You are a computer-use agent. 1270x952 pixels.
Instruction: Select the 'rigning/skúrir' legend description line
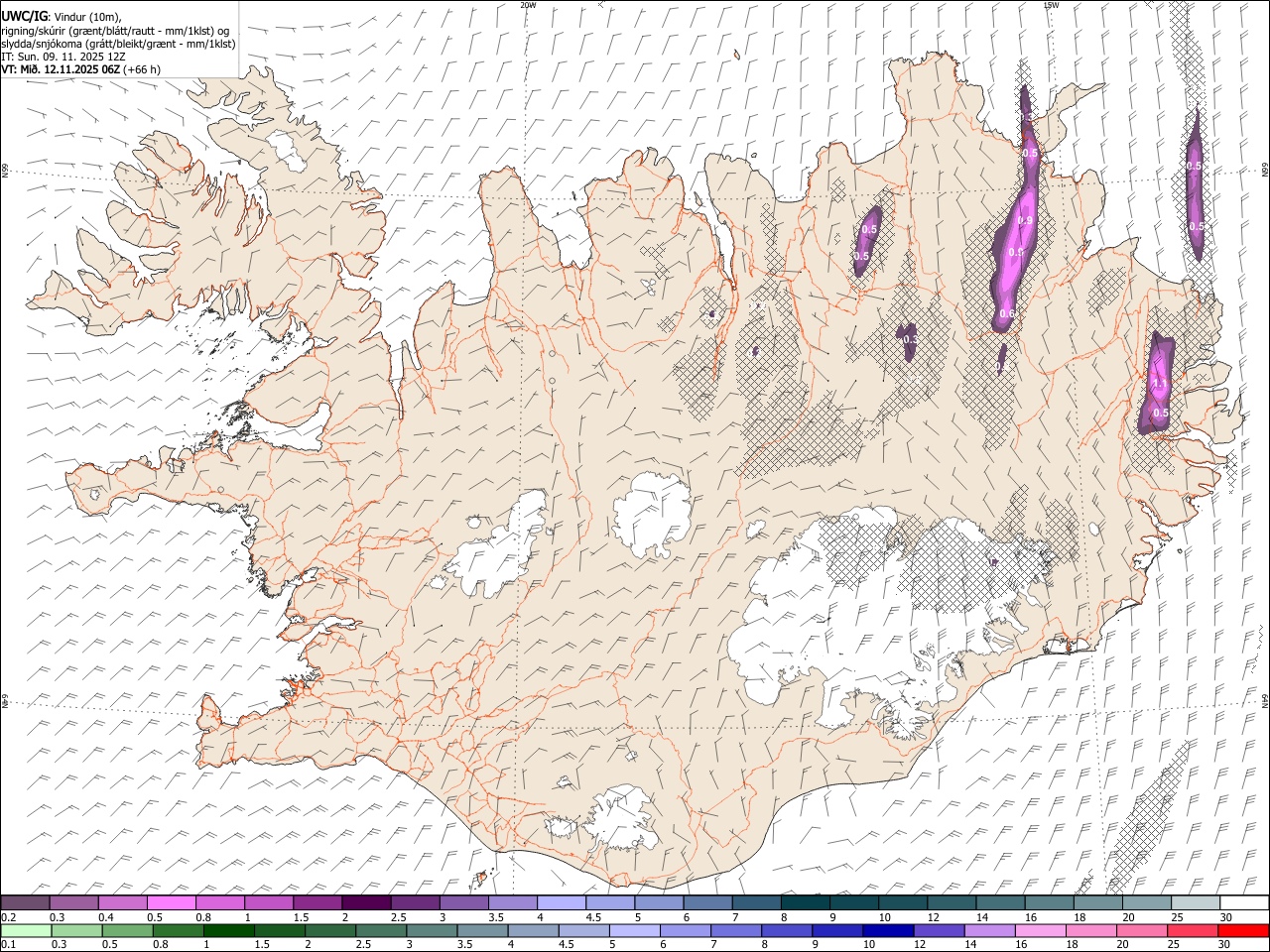[115, 31]
